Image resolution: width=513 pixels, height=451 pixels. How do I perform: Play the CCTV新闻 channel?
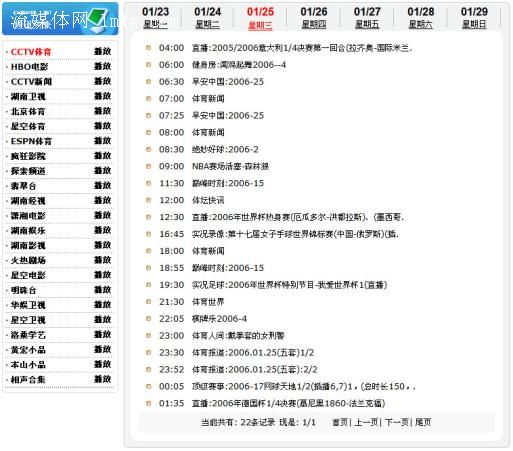pyautogui.click(x=102, y=81)
